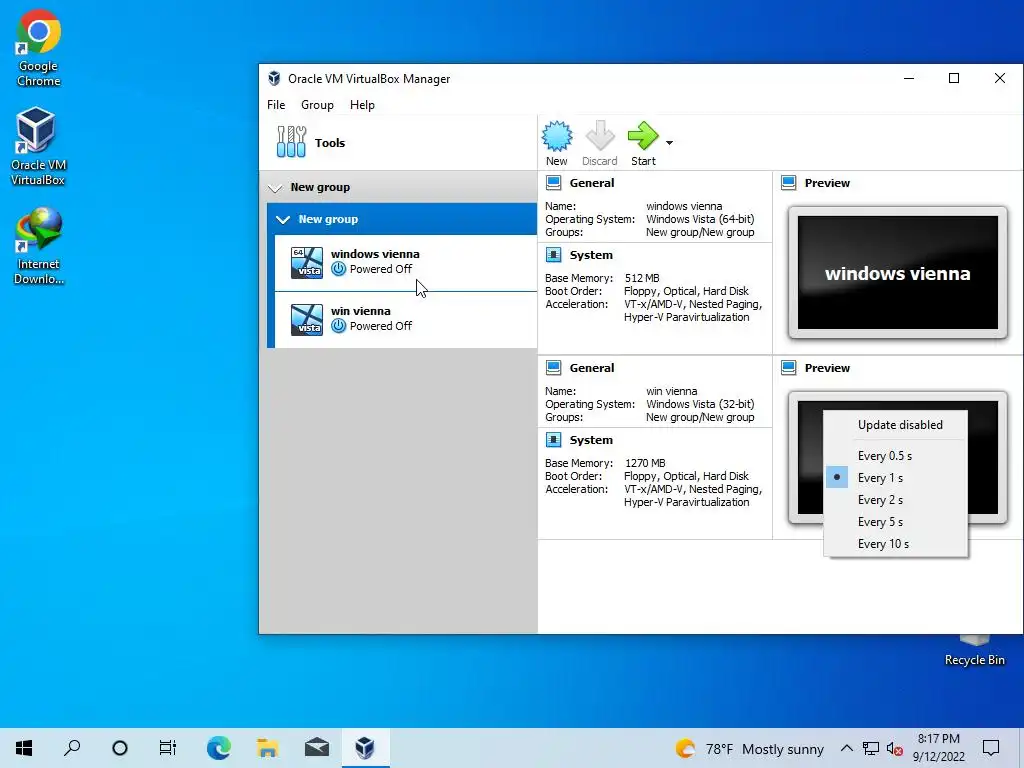
Task: Open the Mail app on the taskbar
Action: [x=317, y=748]
